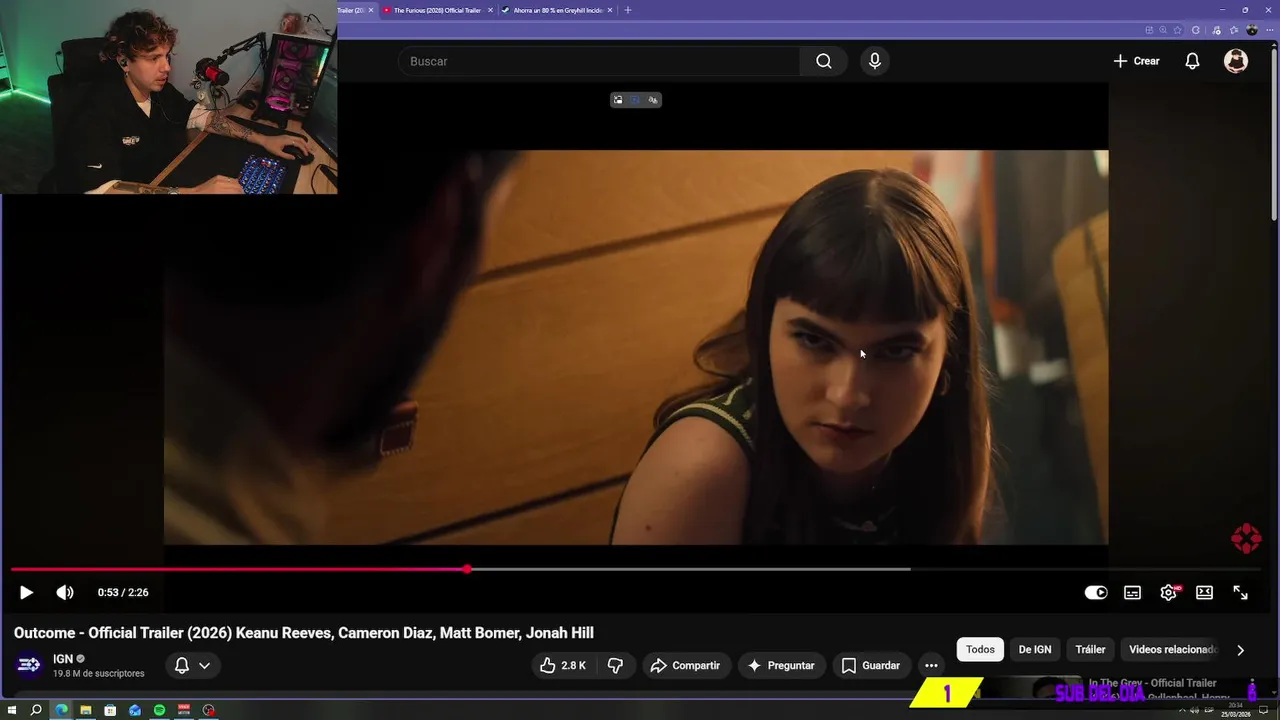Select the Videos relacionados filter chip
This screenshot has width=1280, height=720.
[1172, 649]
